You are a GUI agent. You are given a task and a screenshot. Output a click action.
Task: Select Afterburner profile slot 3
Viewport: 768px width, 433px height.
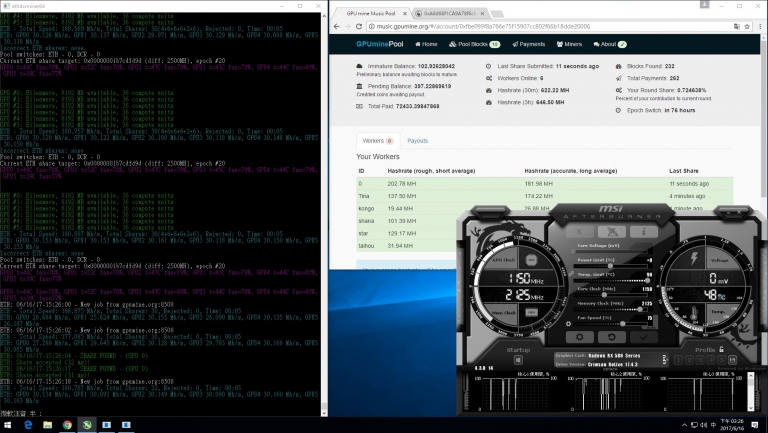point(700,360)
